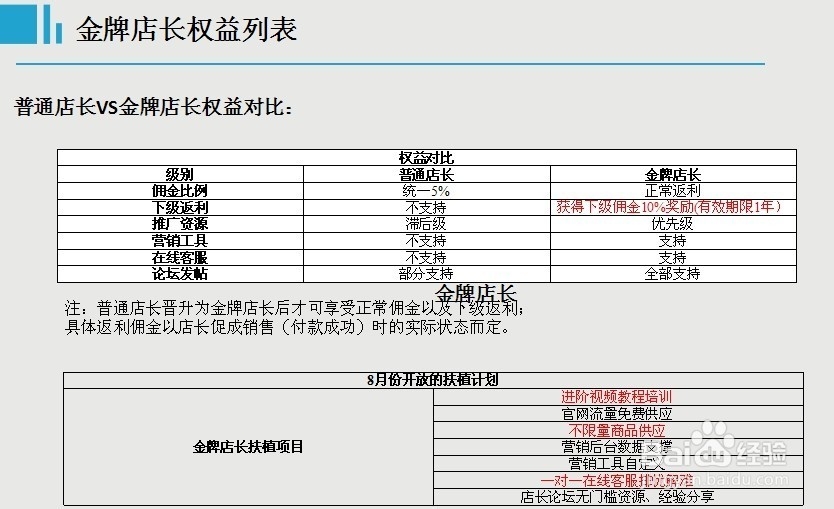
Task: Select the 论坛发帖 row label
Action: 180,273
